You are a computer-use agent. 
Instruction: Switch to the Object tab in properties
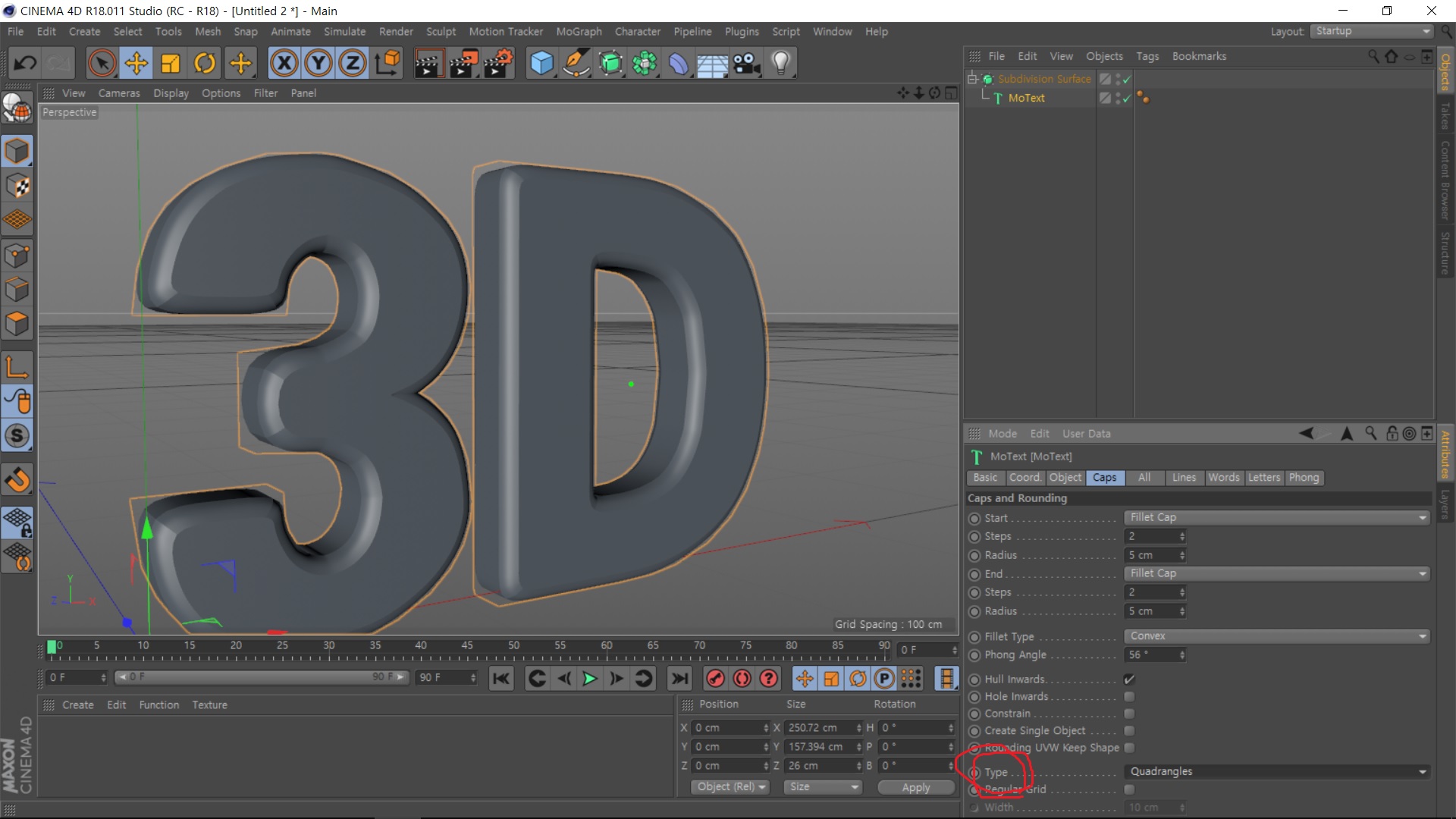click(x=1063, y=477)
